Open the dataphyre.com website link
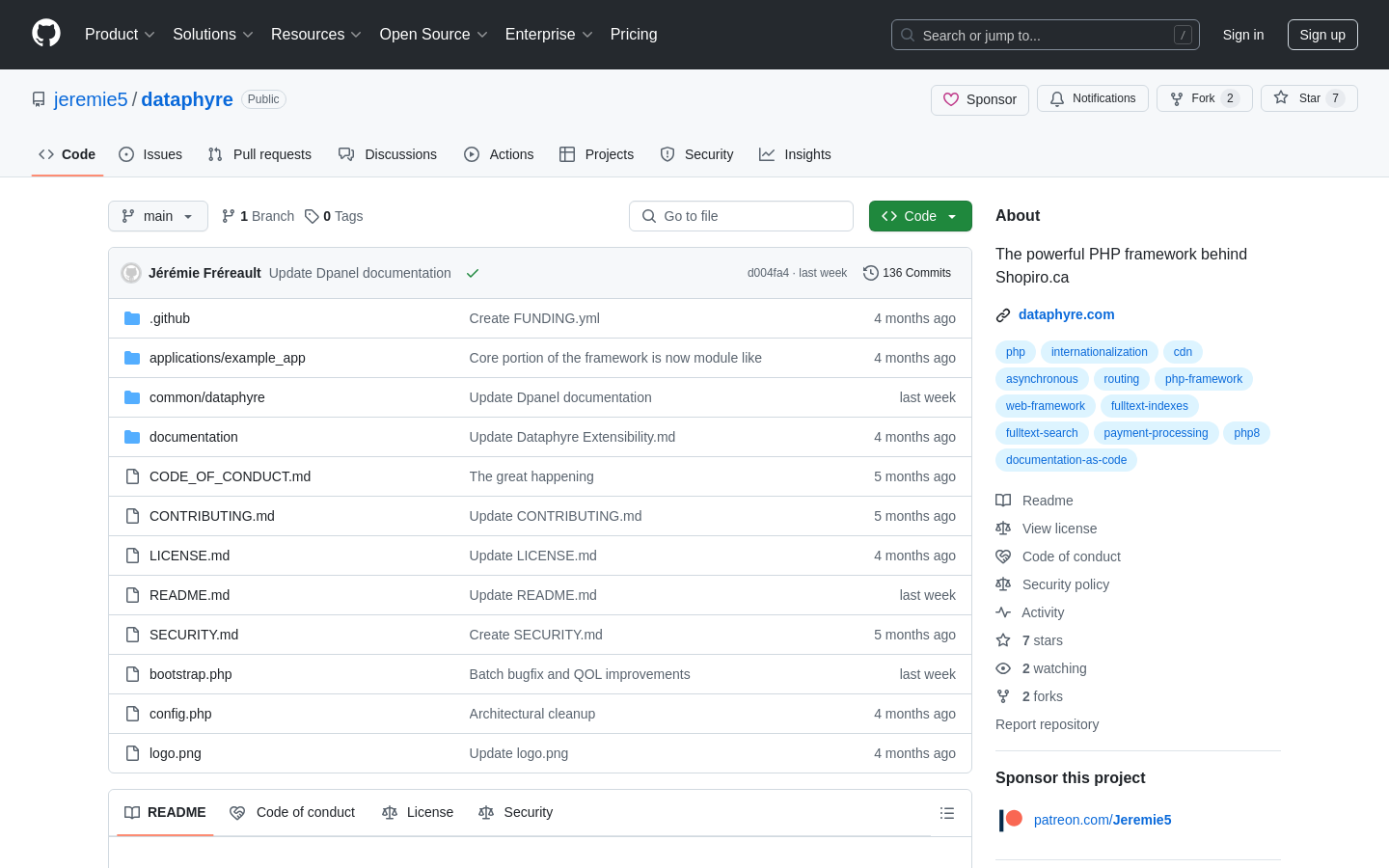Image resolution: width=1389 pixels, height=868 pixels. (1066, 314)
